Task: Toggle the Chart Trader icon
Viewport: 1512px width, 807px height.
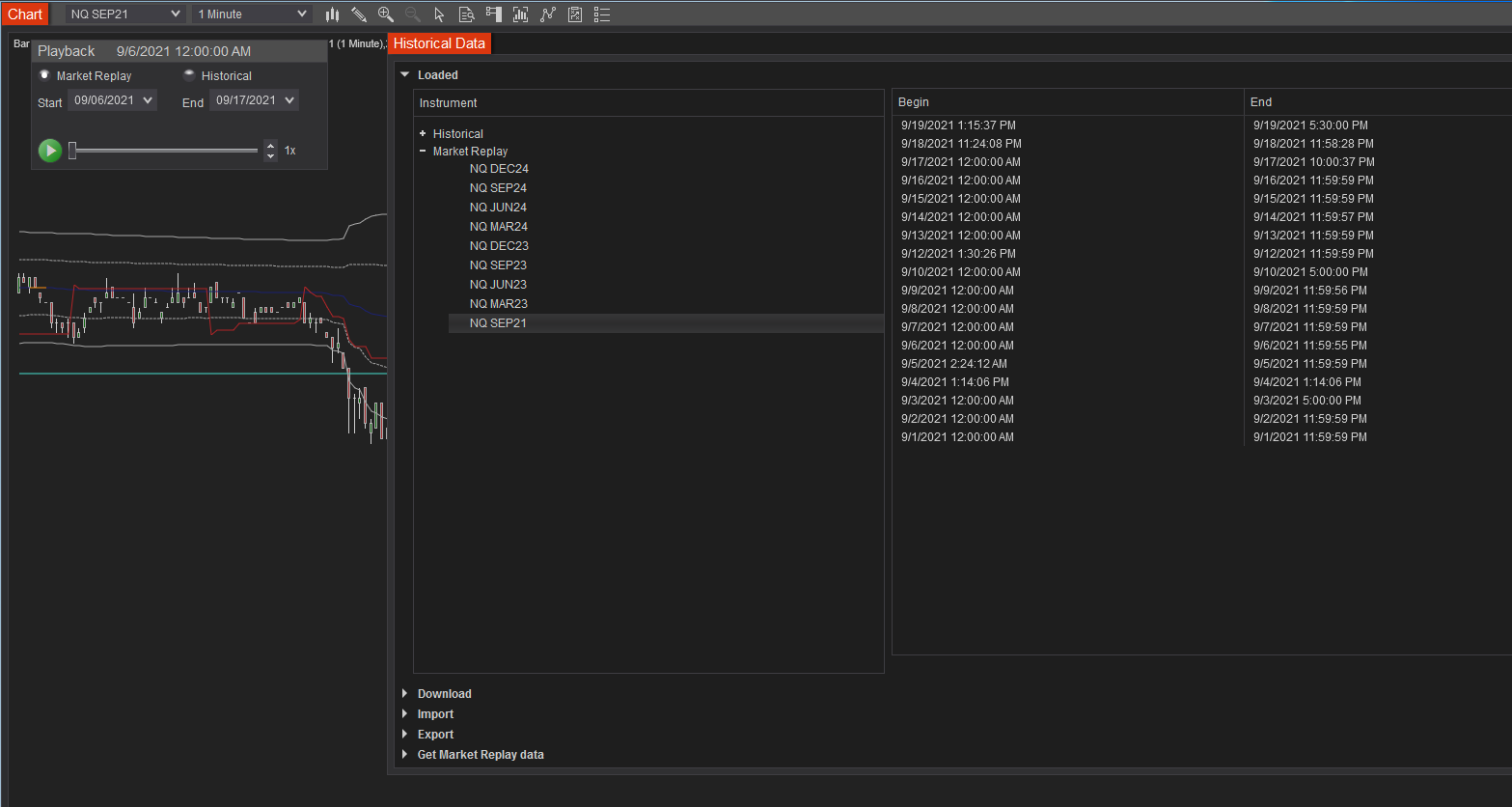Action: 494,14
